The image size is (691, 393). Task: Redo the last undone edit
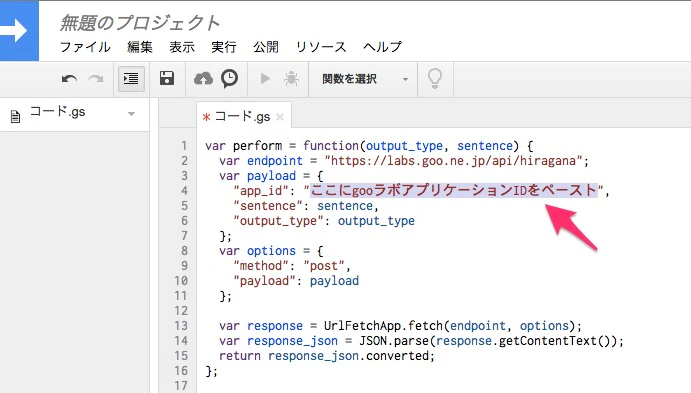(x=96, y=79)
